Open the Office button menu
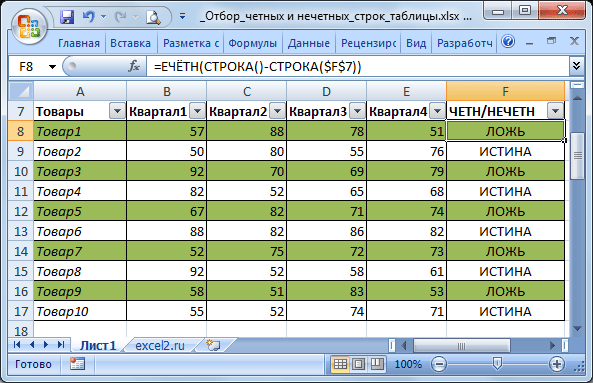 coord(29,26)
